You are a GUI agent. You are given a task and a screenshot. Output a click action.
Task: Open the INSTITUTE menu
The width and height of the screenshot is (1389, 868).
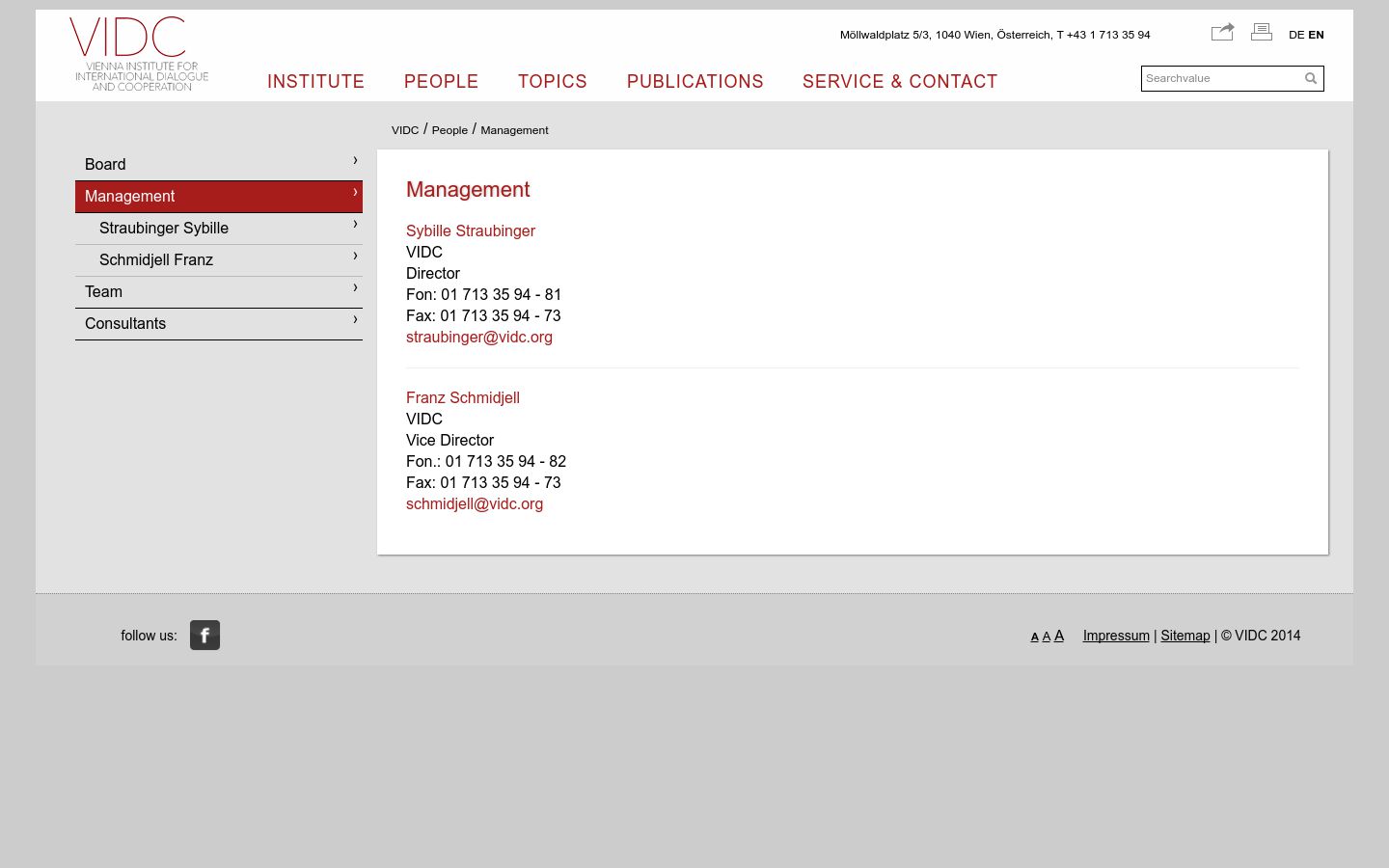[x=315, y=82]
